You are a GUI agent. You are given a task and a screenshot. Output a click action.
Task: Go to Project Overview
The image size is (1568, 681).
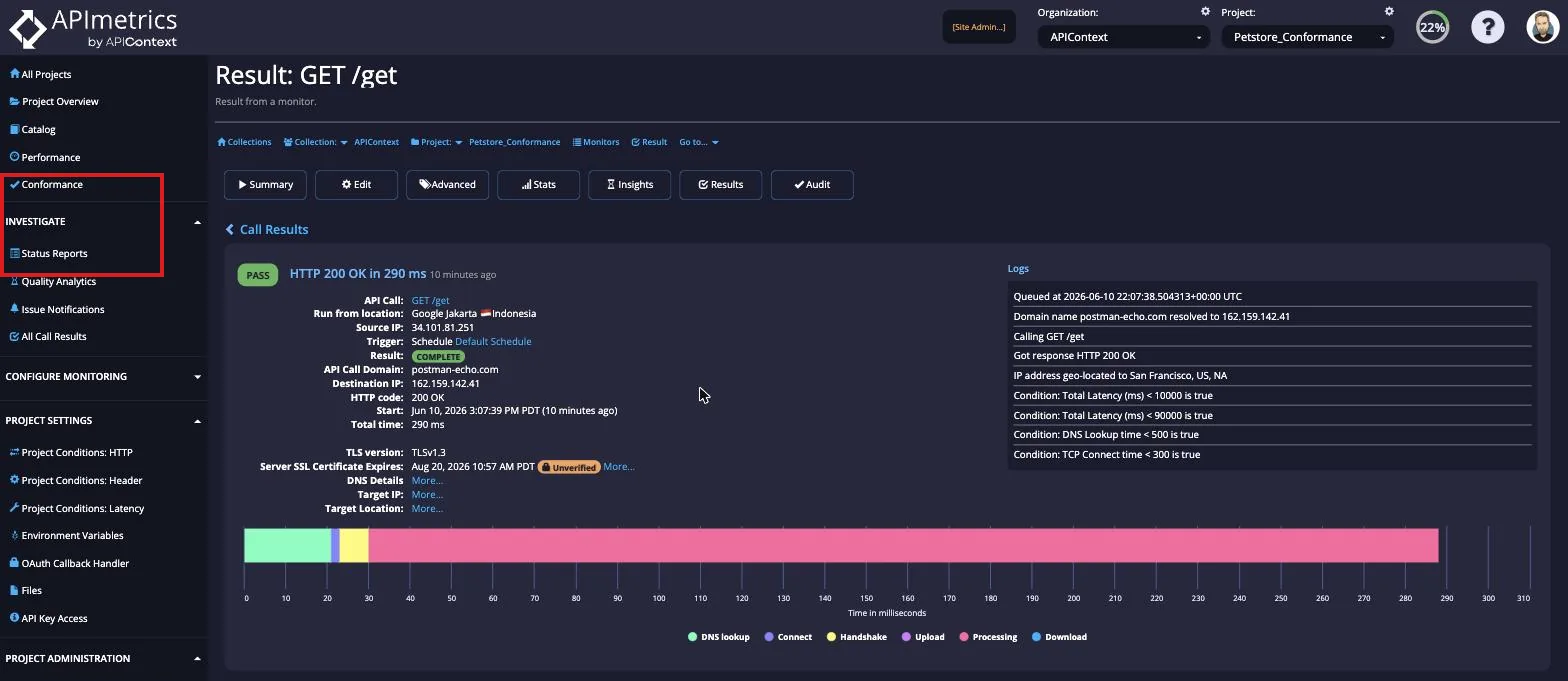click(x=54, y=101)
